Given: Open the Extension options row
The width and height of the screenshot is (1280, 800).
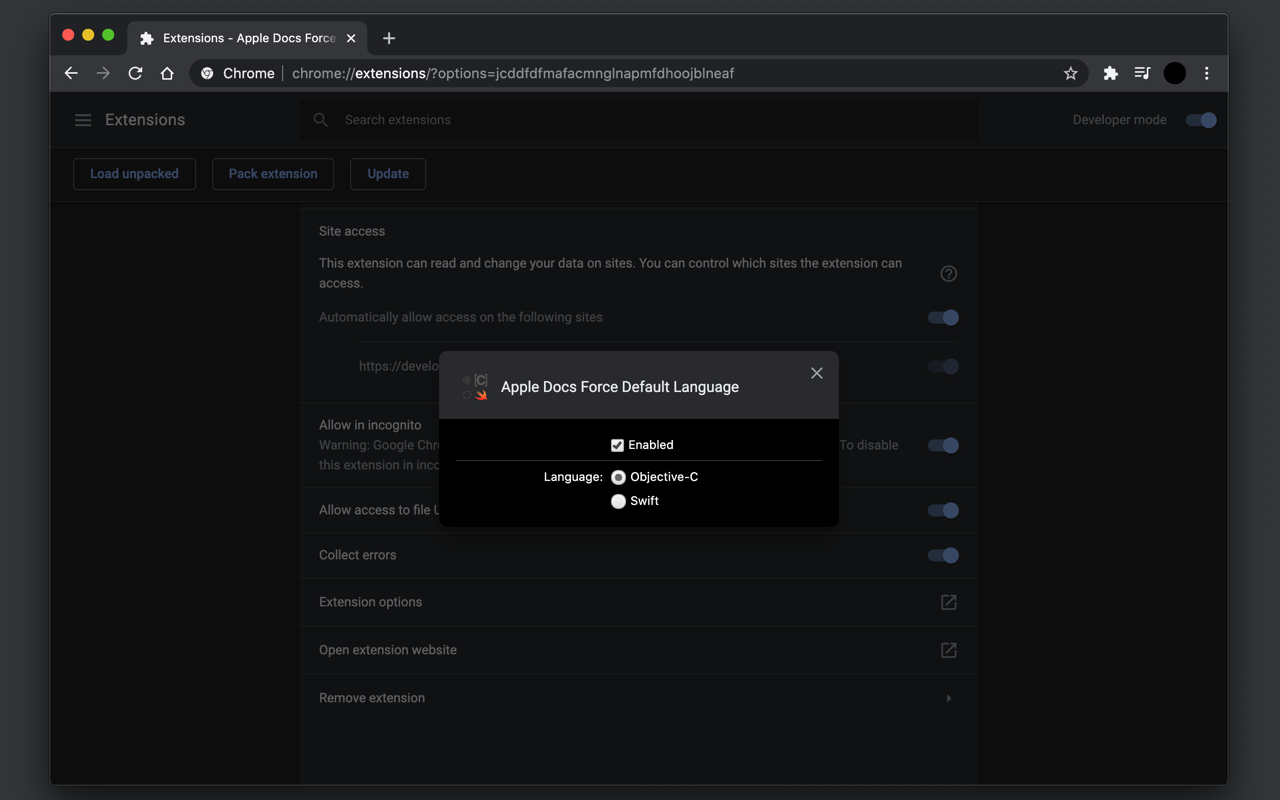Looking at the screenshot, I should click(x=639, y=602).
